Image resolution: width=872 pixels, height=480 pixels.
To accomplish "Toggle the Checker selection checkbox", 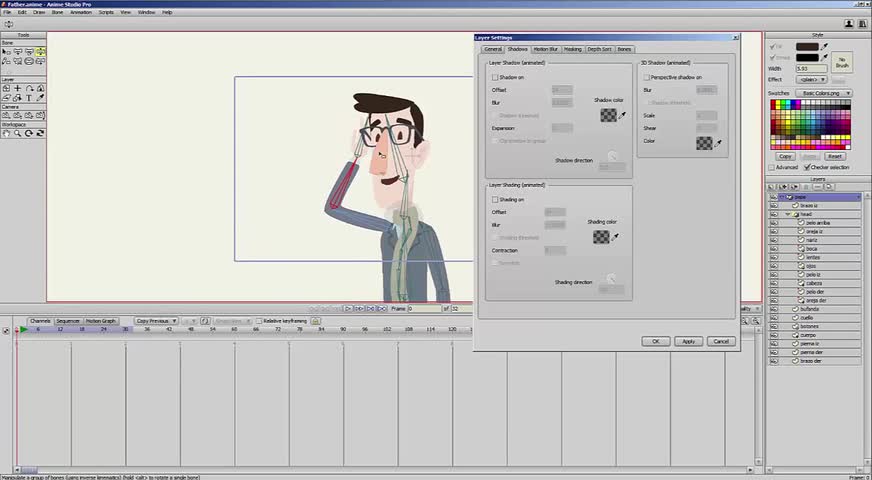I will click(807, 167).
